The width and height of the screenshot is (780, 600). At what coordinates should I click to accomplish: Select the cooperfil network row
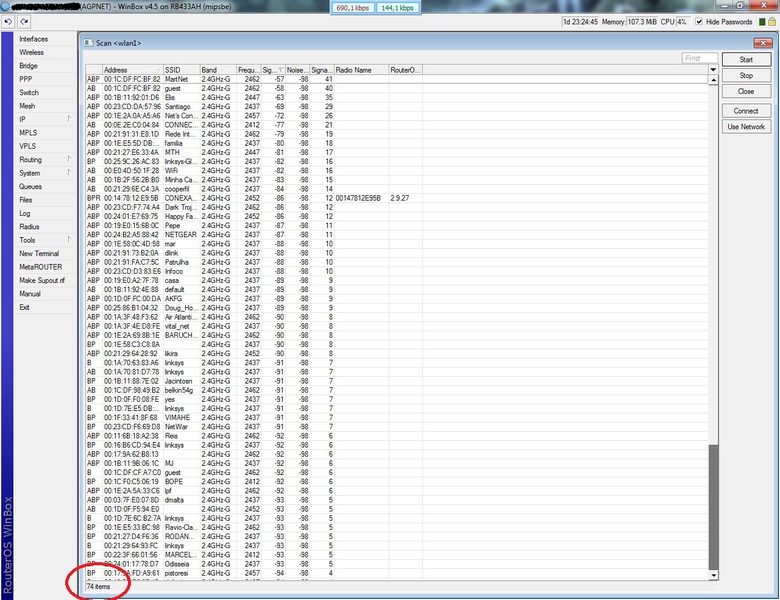tap(396, 189)
